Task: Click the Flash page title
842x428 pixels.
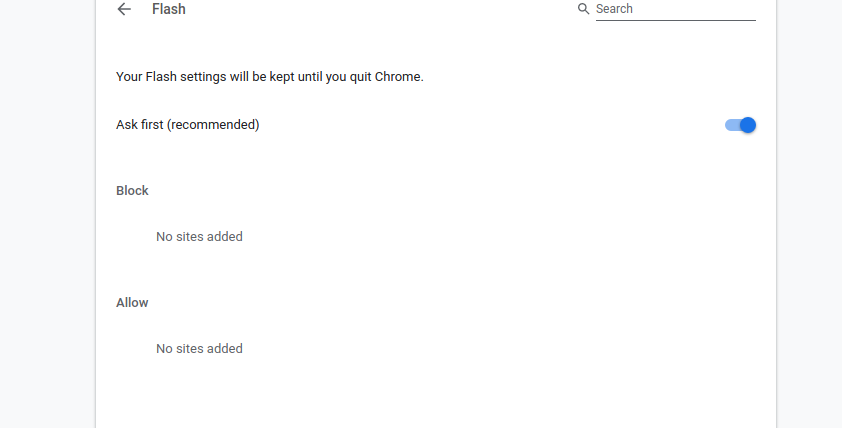Action: coord(169,9)
